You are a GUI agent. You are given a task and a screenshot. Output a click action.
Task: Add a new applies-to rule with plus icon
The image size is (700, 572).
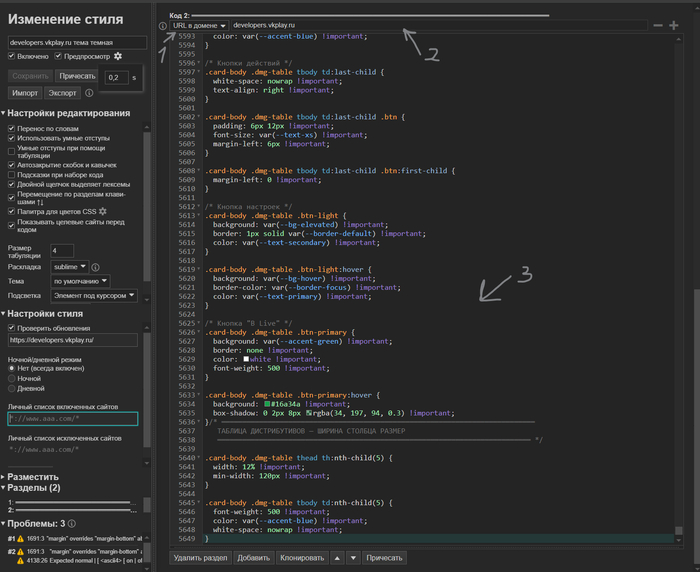click(x=673, y=25)
